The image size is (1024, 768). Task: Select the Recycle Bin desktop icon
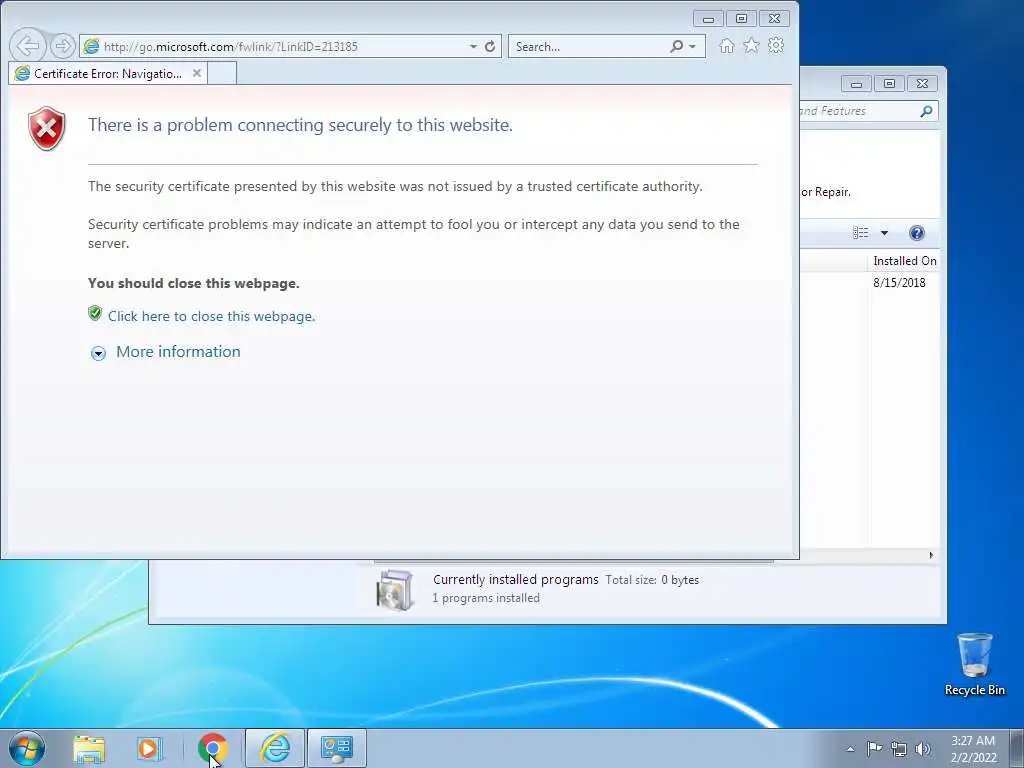coord(974,664)
